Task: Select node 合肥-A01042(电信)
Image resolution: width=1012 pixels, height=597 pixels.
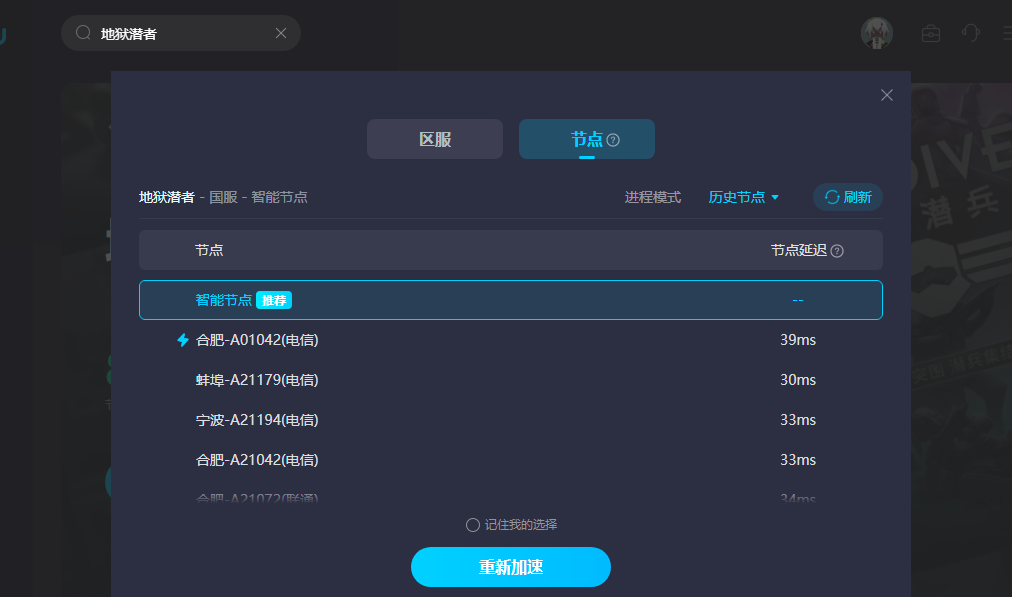Action: pos(511,340)
